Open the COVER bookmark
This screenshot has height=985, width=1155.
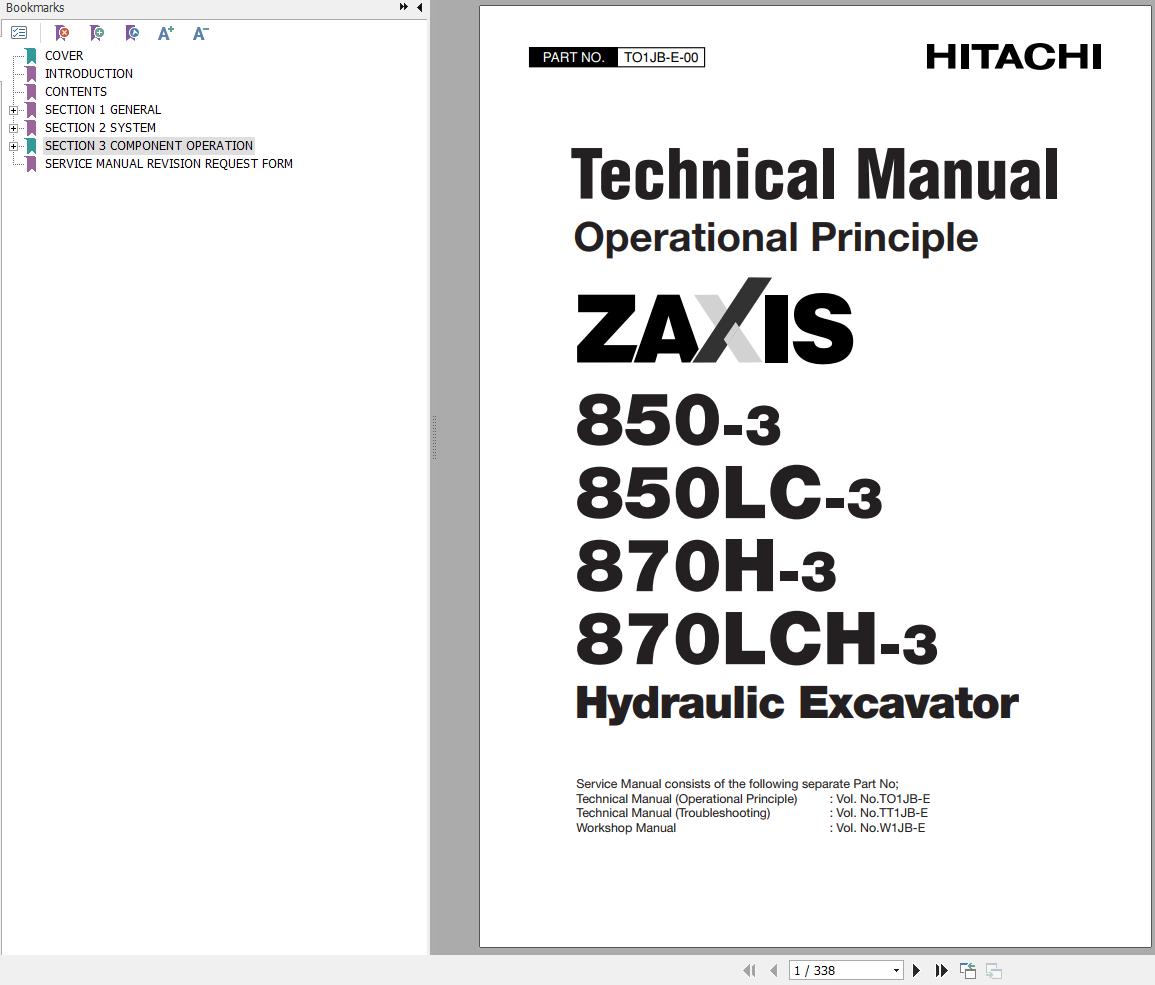pyautogui.click(x=64, y=55)
